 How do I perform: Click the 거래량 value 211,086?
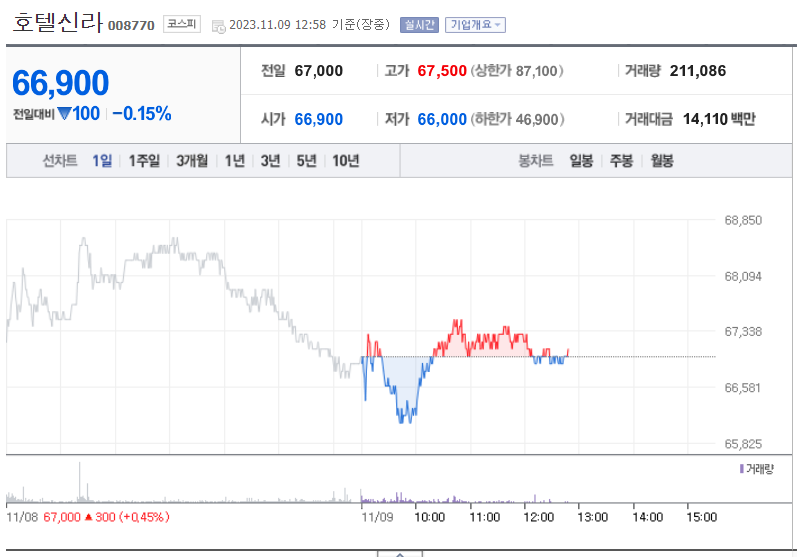(x=698, y=71)
